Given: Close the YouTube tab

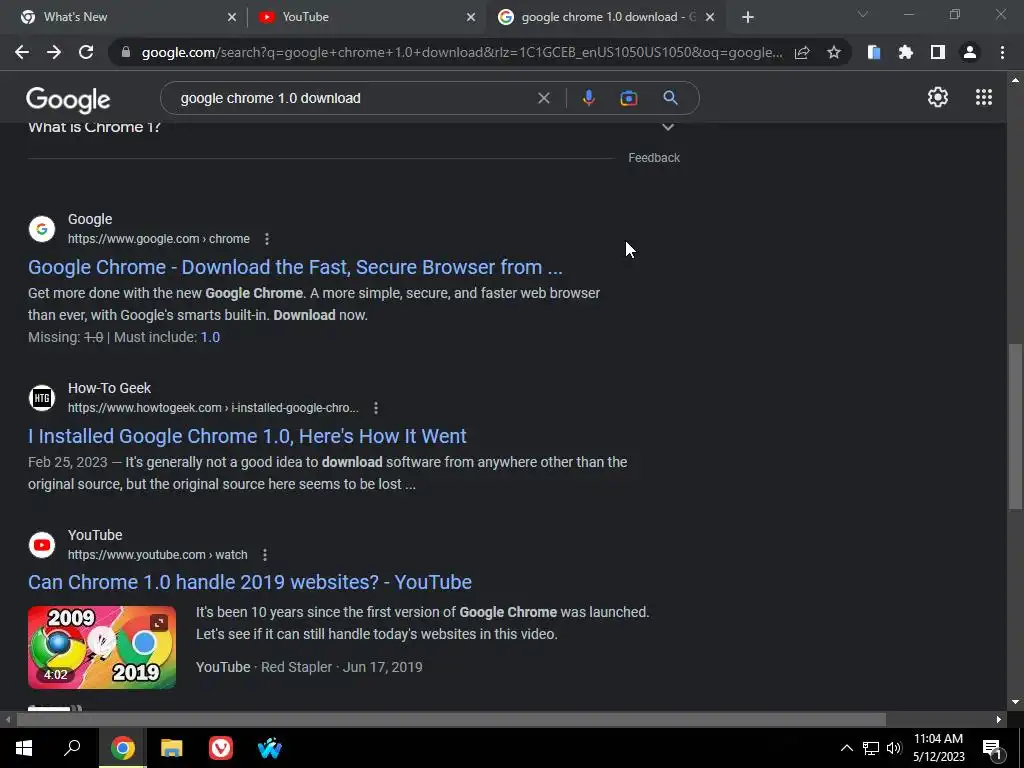Looking at the screenshot, I should pos(471,17).
